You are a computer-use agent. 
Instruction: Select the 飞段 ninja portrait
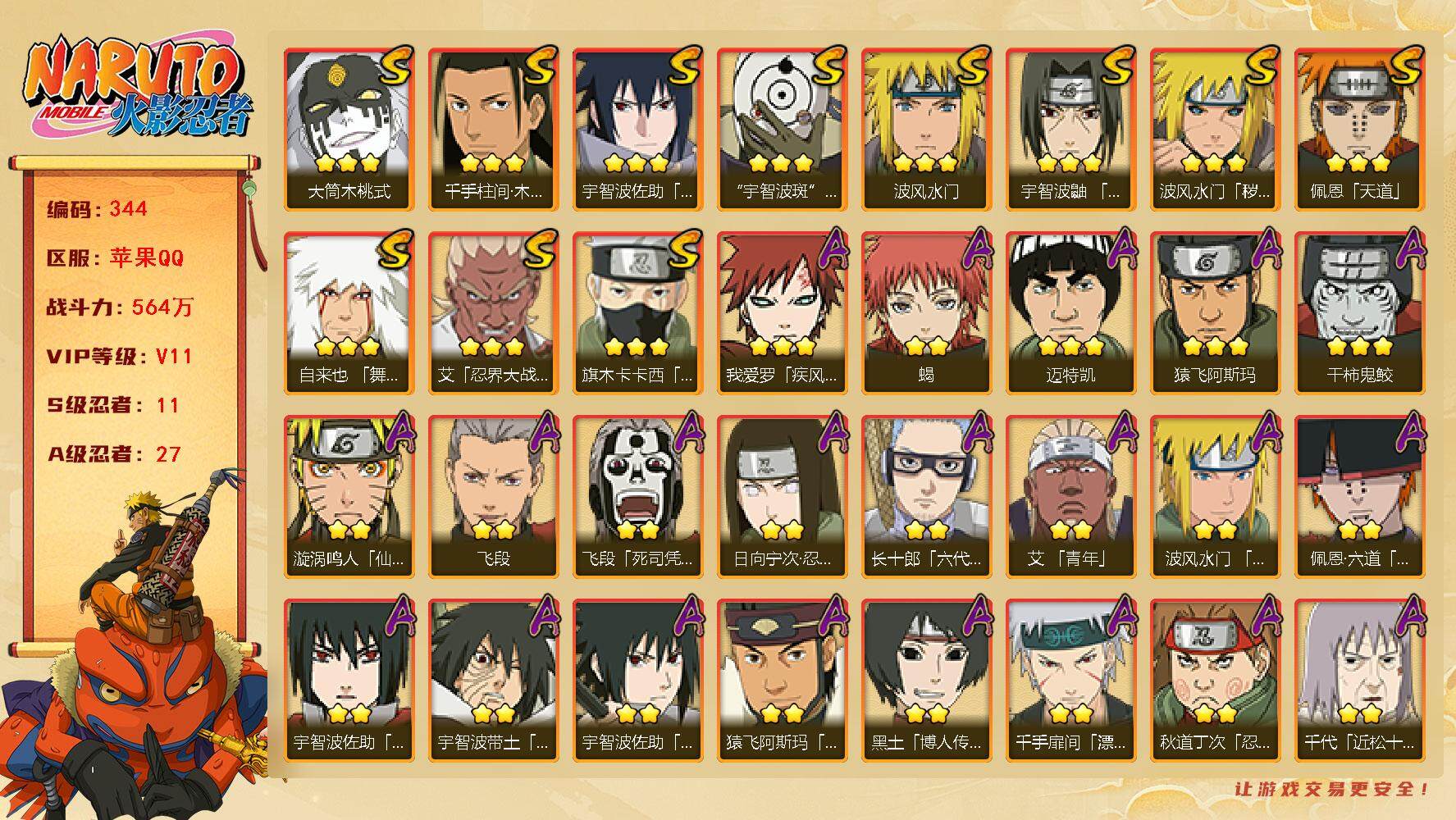pos(493,496)
